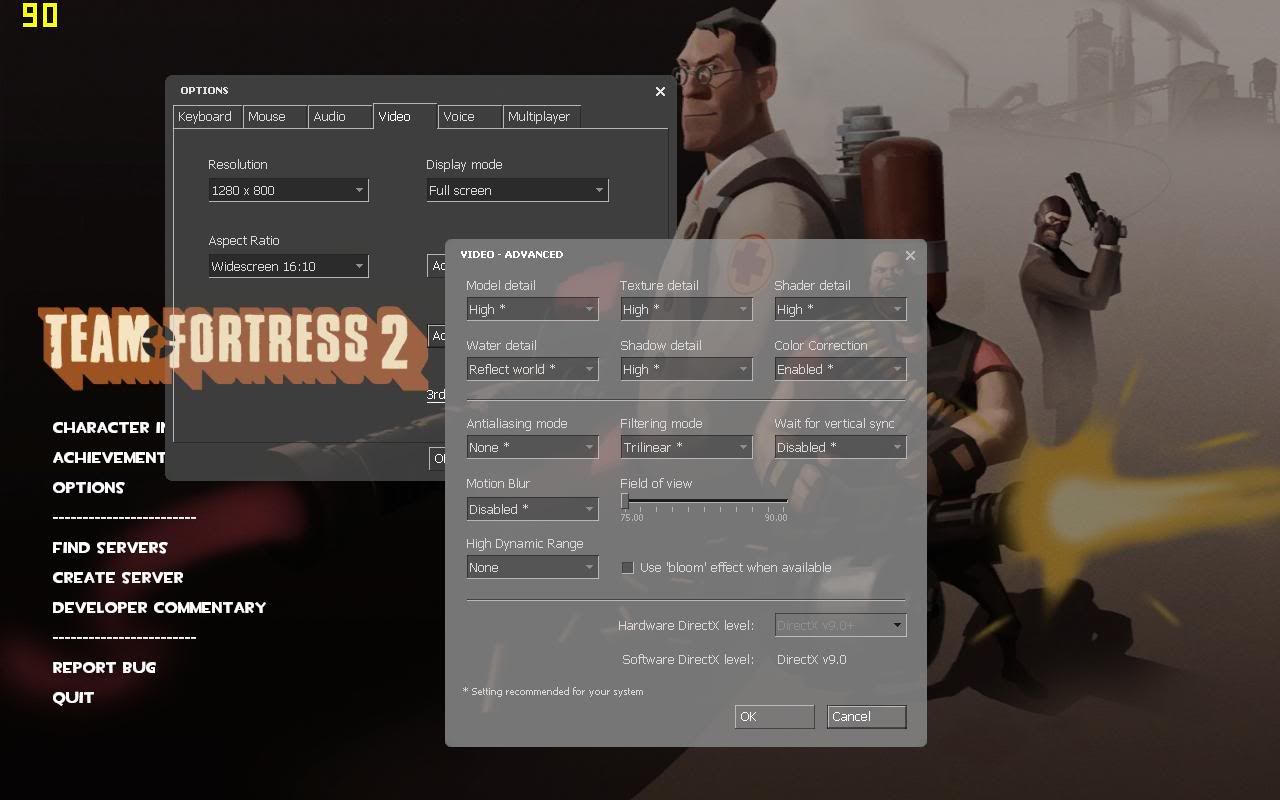
Task: Switch to the Multiplayer tab
Action: (541, 117)
